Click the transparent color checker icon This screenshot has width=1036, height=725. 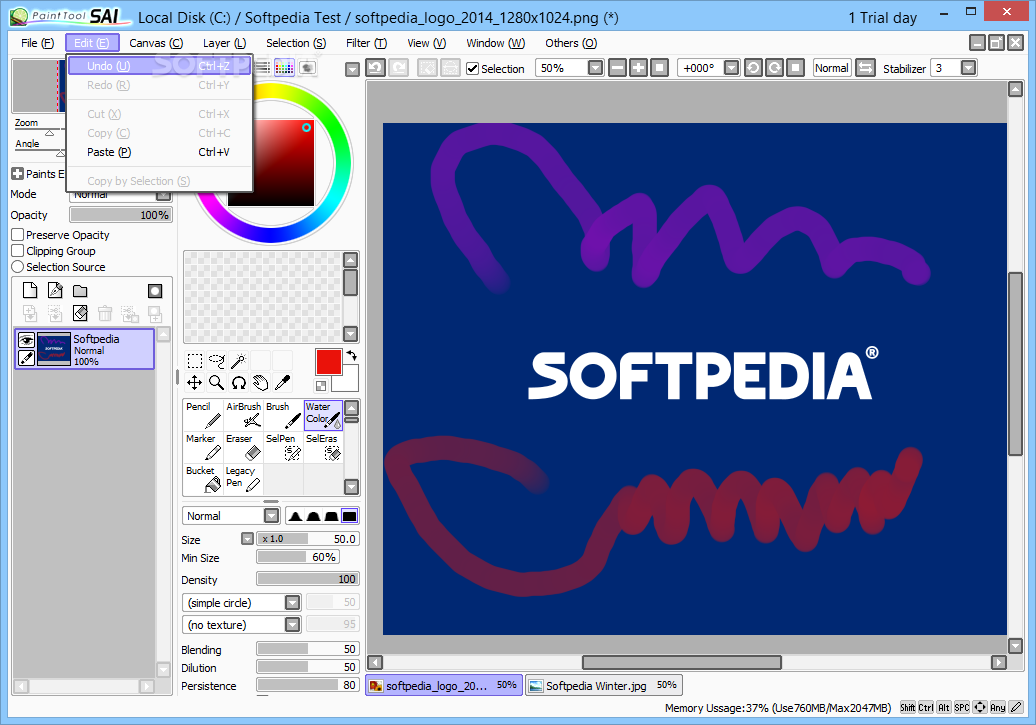point(321,386)
